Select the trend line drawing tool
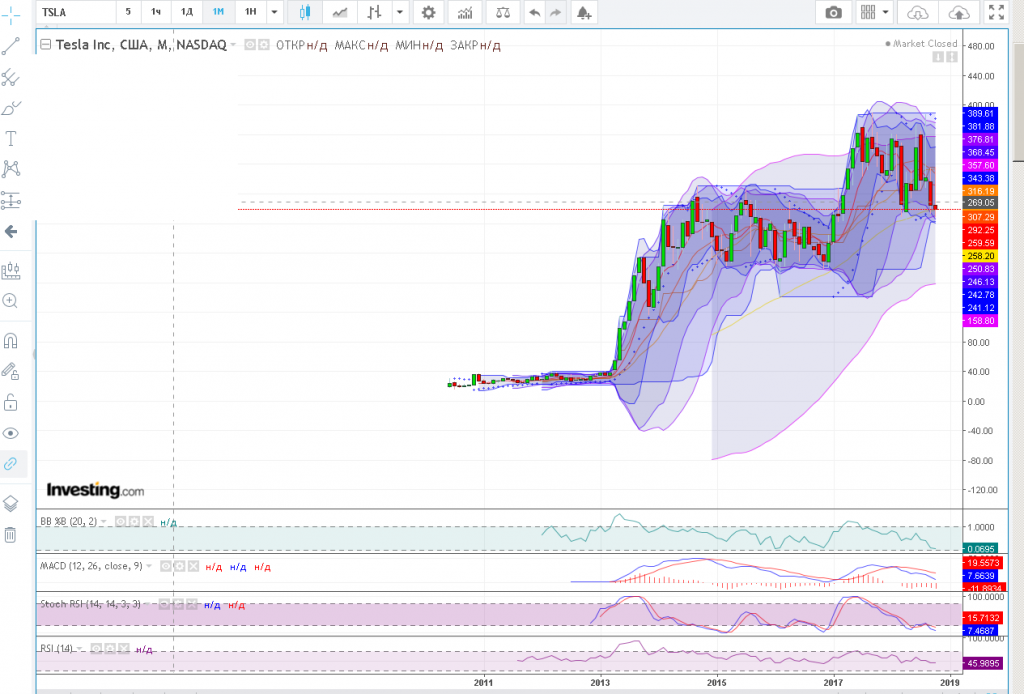1024x694 pixels. (x=11, y=46)
